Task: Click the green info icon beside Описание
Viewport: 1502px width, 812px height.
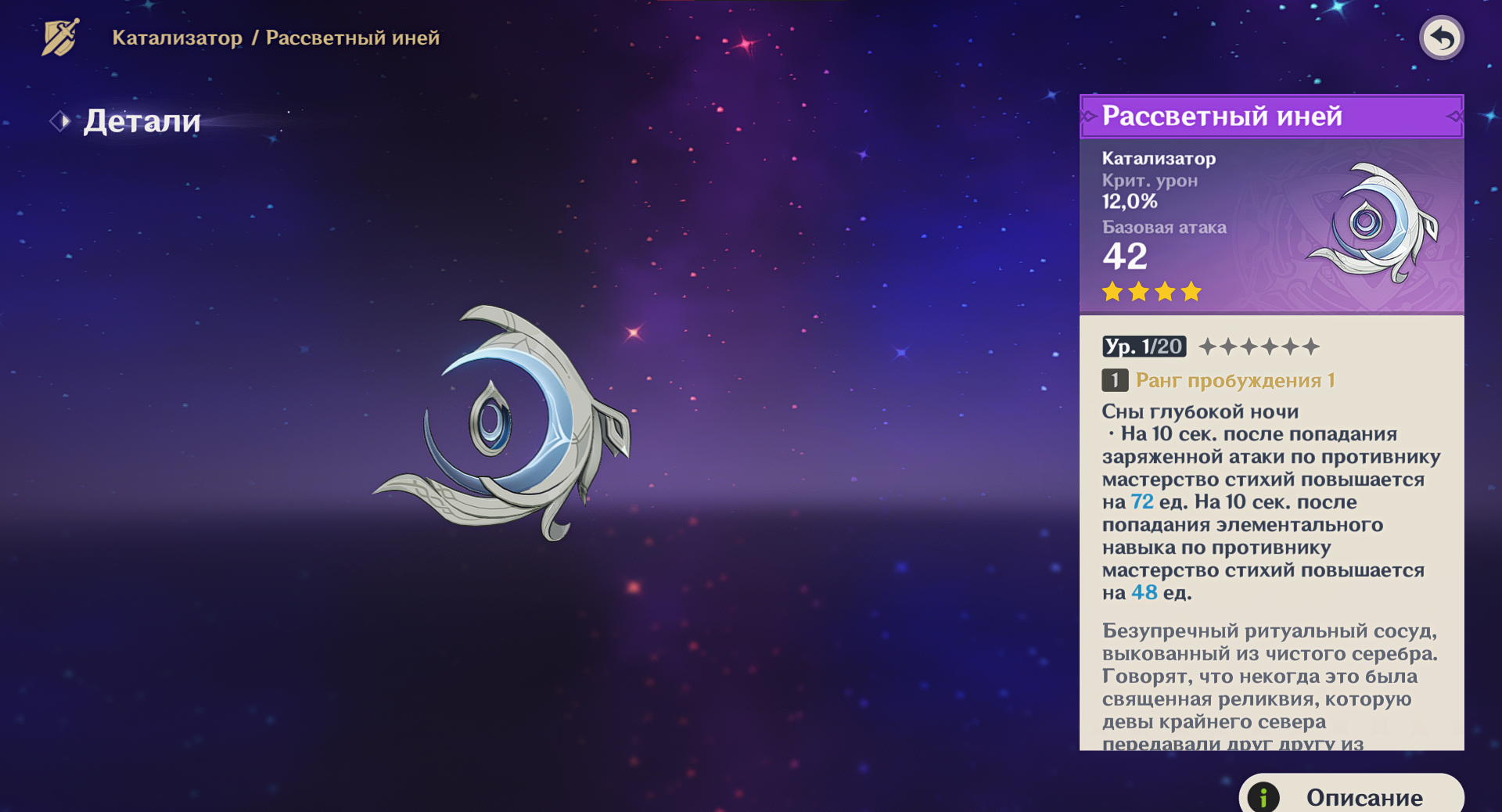Action: pyautogui.click(x=1263, y=797)
